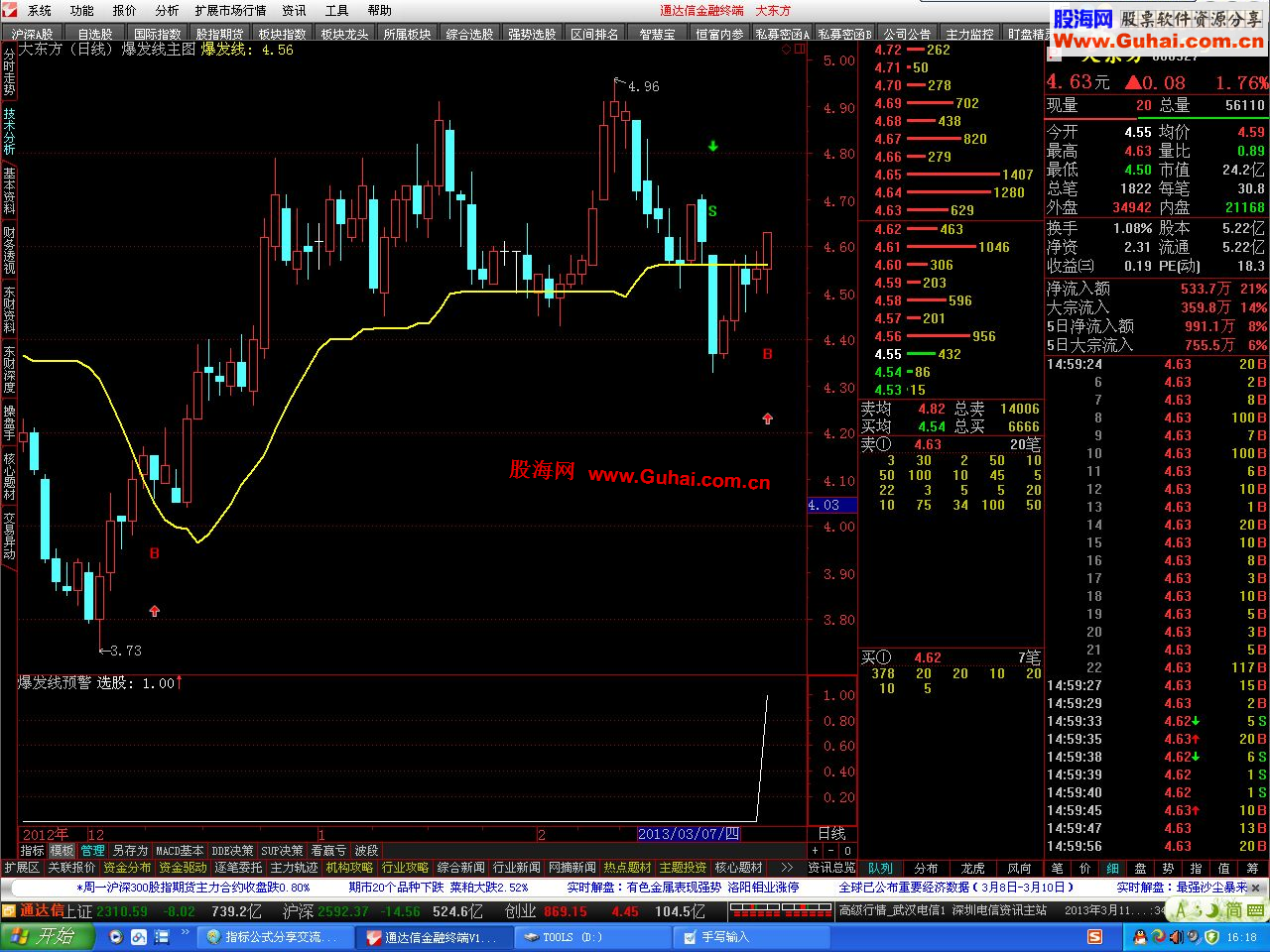
Task: Switch to the 板块龙头 tab
Action: (344, 34)
